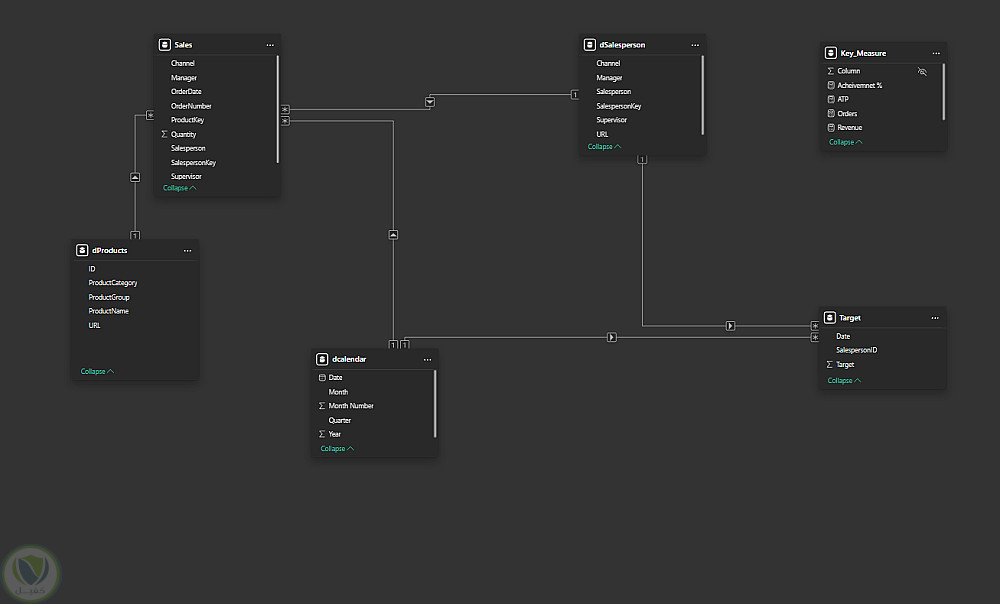Click the calendar icon beside dcalendar Date
1000x604 pixels.
tap(322, 378)
